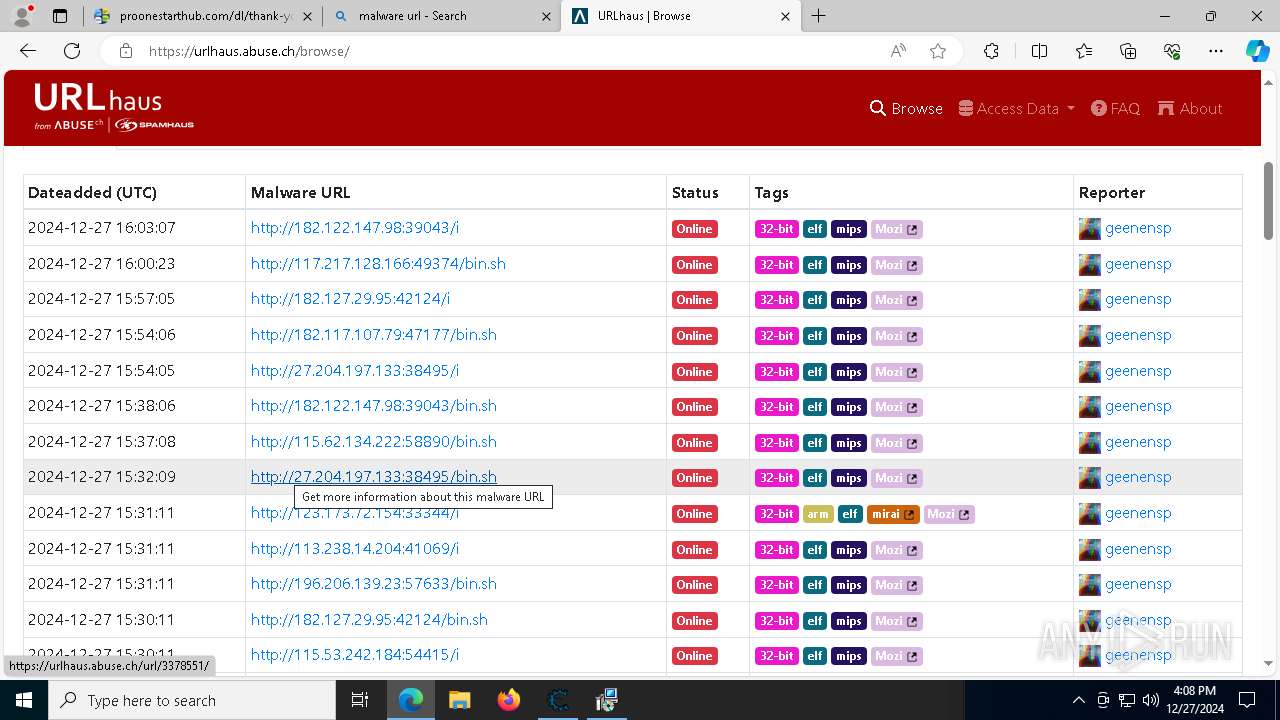Open Copilot sidebar icon

pos(1257,51)
